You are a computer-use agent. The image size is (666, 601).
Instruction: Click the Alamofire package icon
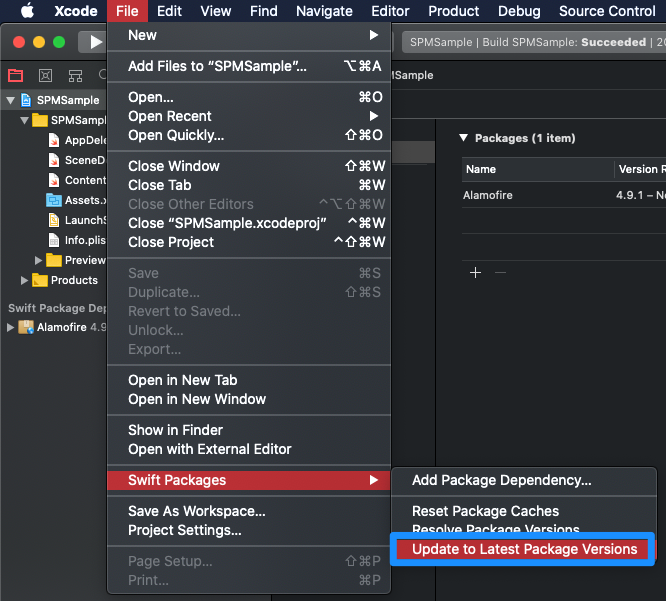26,327
